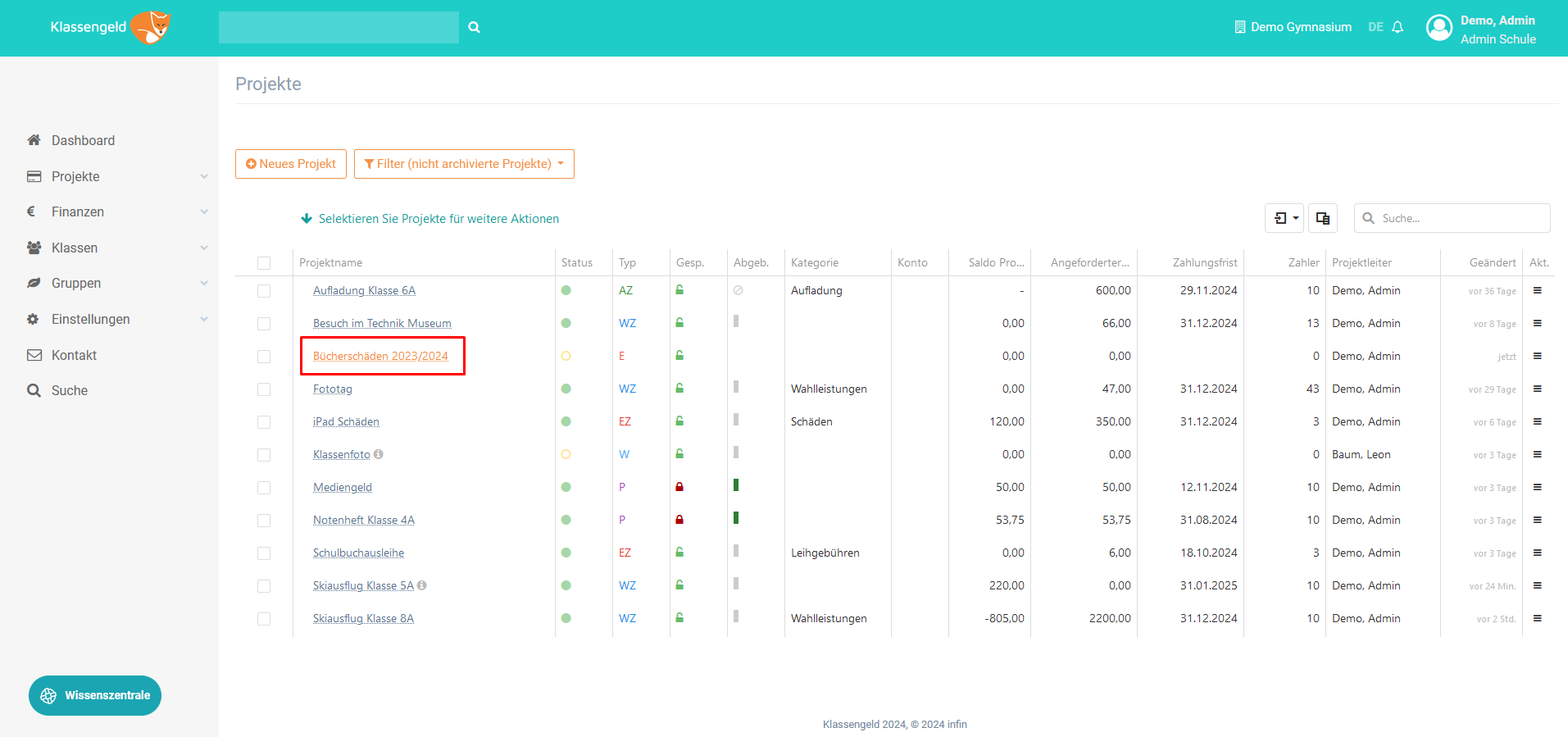
Task: Expand the Klassen sidebar chevron
Action: (204, 248)
